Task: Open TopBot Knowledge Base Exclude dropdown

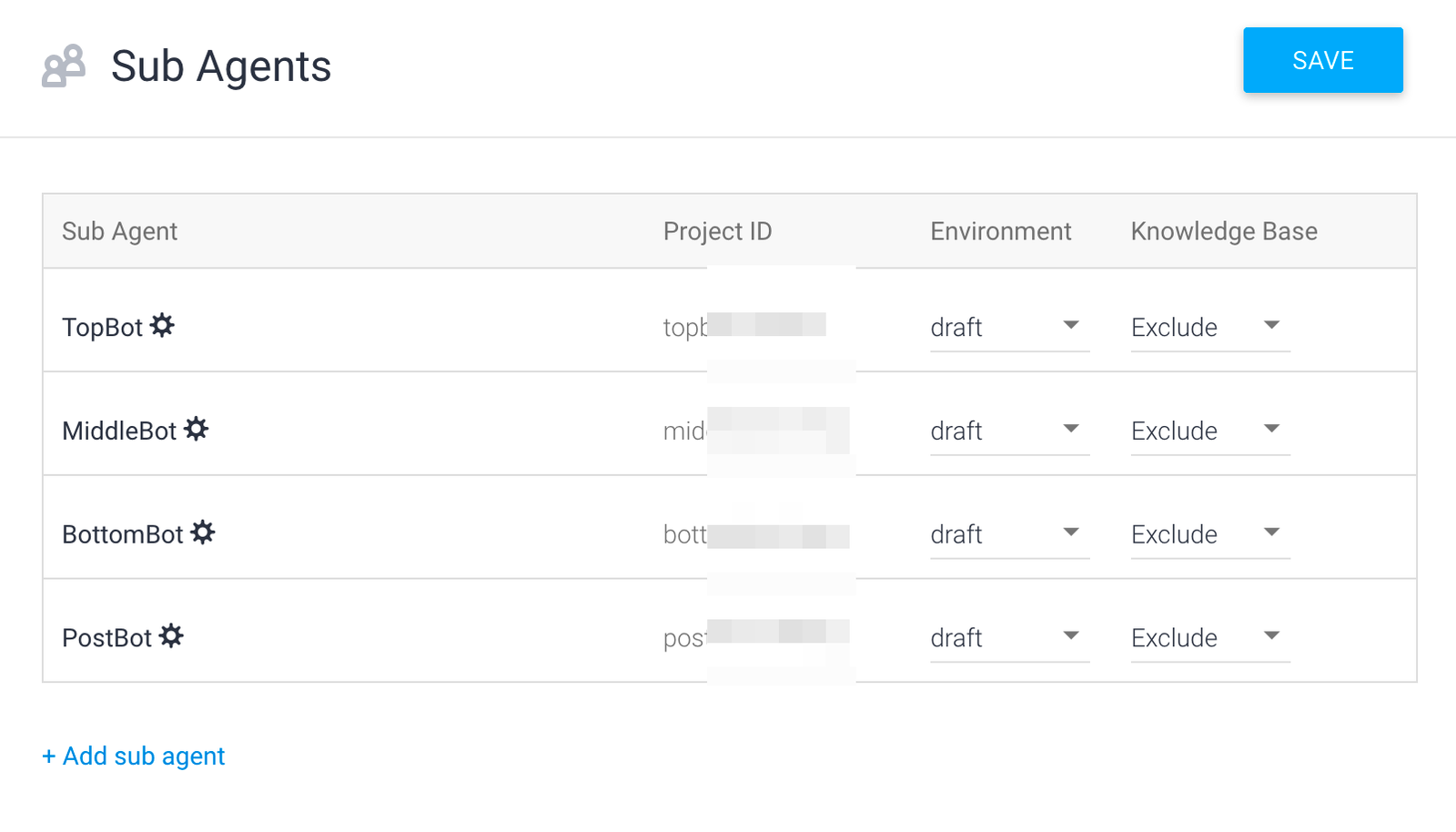Action: pyautogui.click(x=1210, y=327)
